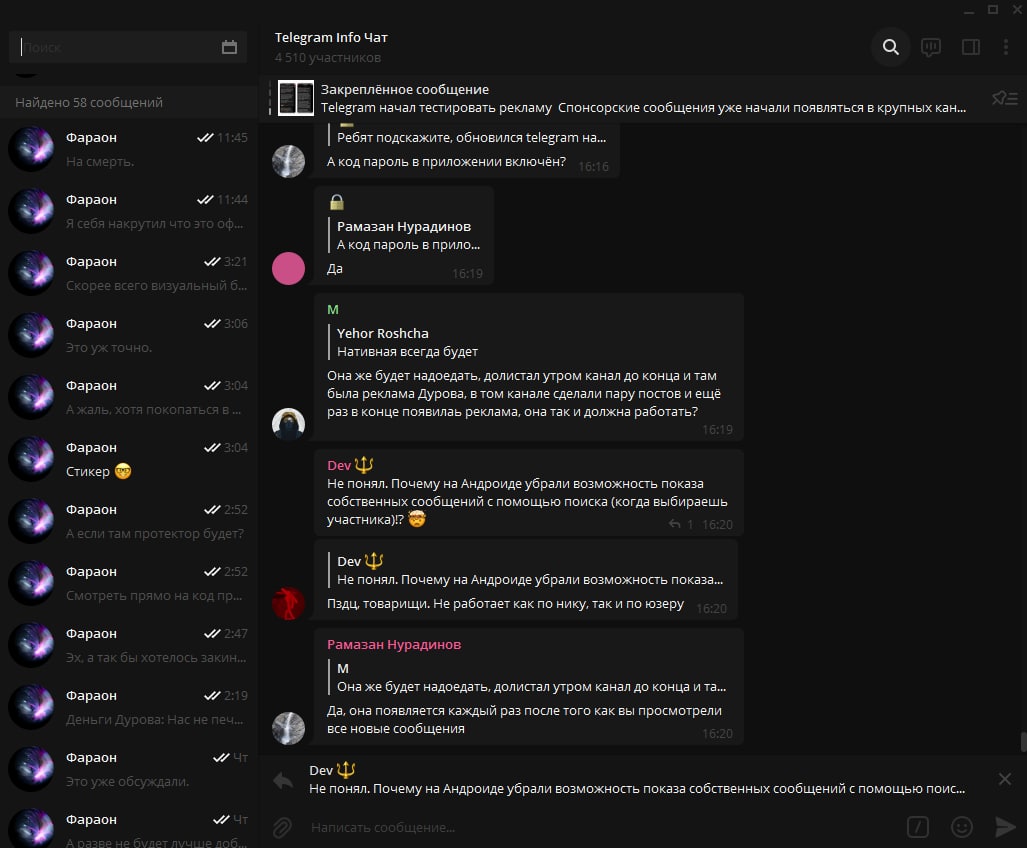Open pink circle avatar profile
1027x848 pixels.
point(288,268)
